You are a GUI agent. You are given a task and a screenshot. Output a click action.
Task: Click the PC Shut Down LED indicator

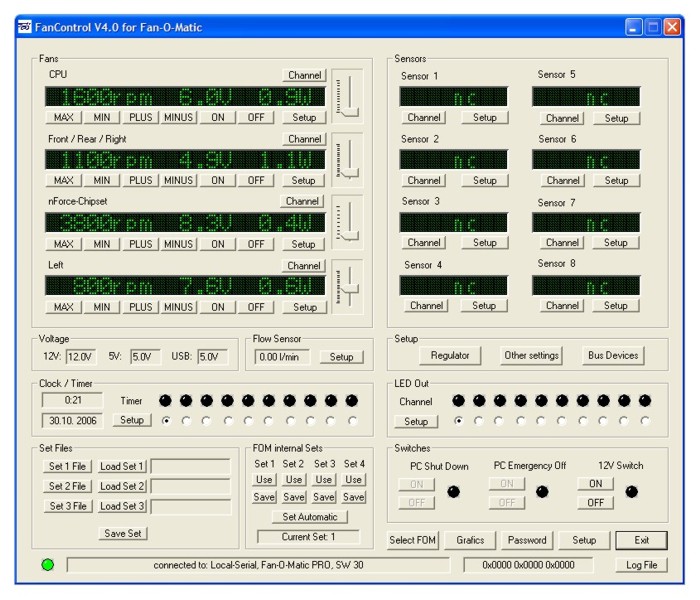[x=453, y=492]
